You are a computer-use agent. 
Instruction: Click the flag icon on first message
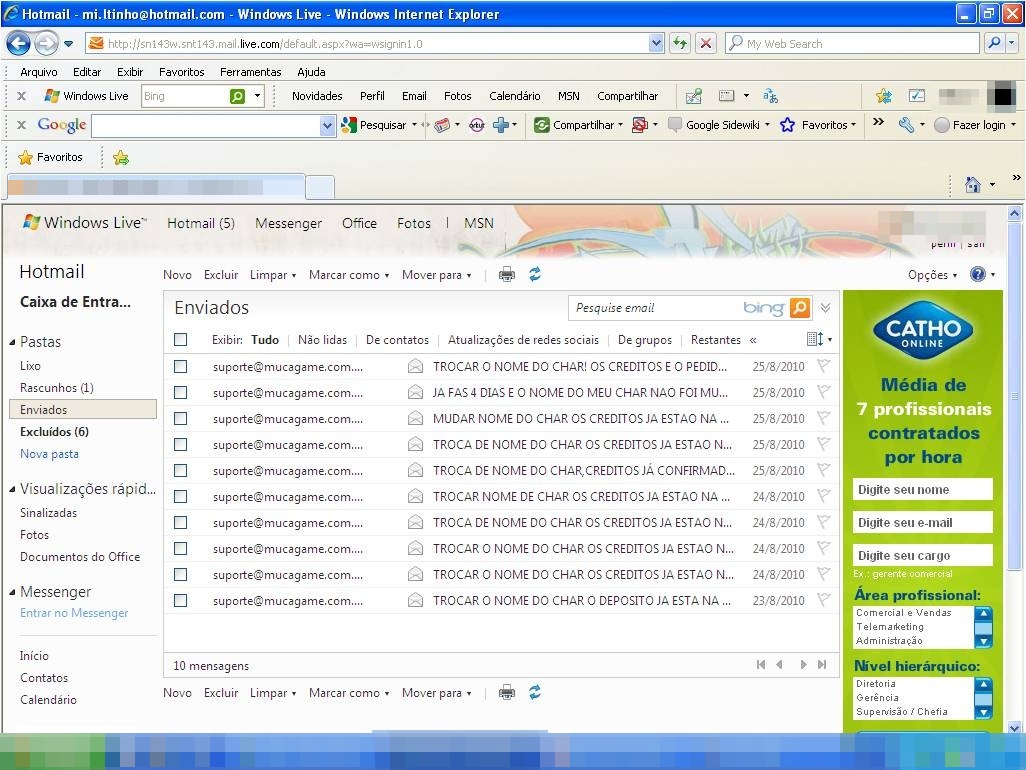pyautogui.click(x=823, y=366)
